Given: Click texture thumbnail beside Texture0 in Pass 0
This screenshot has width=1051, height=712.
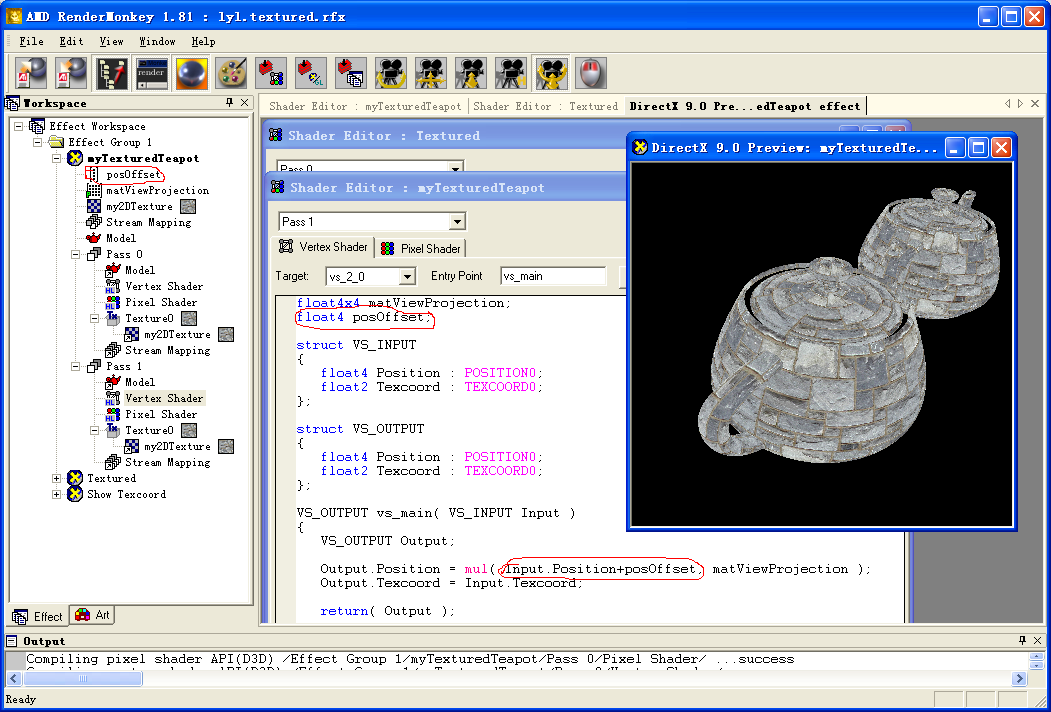Looking at the screenshot, I should [189, 318].
